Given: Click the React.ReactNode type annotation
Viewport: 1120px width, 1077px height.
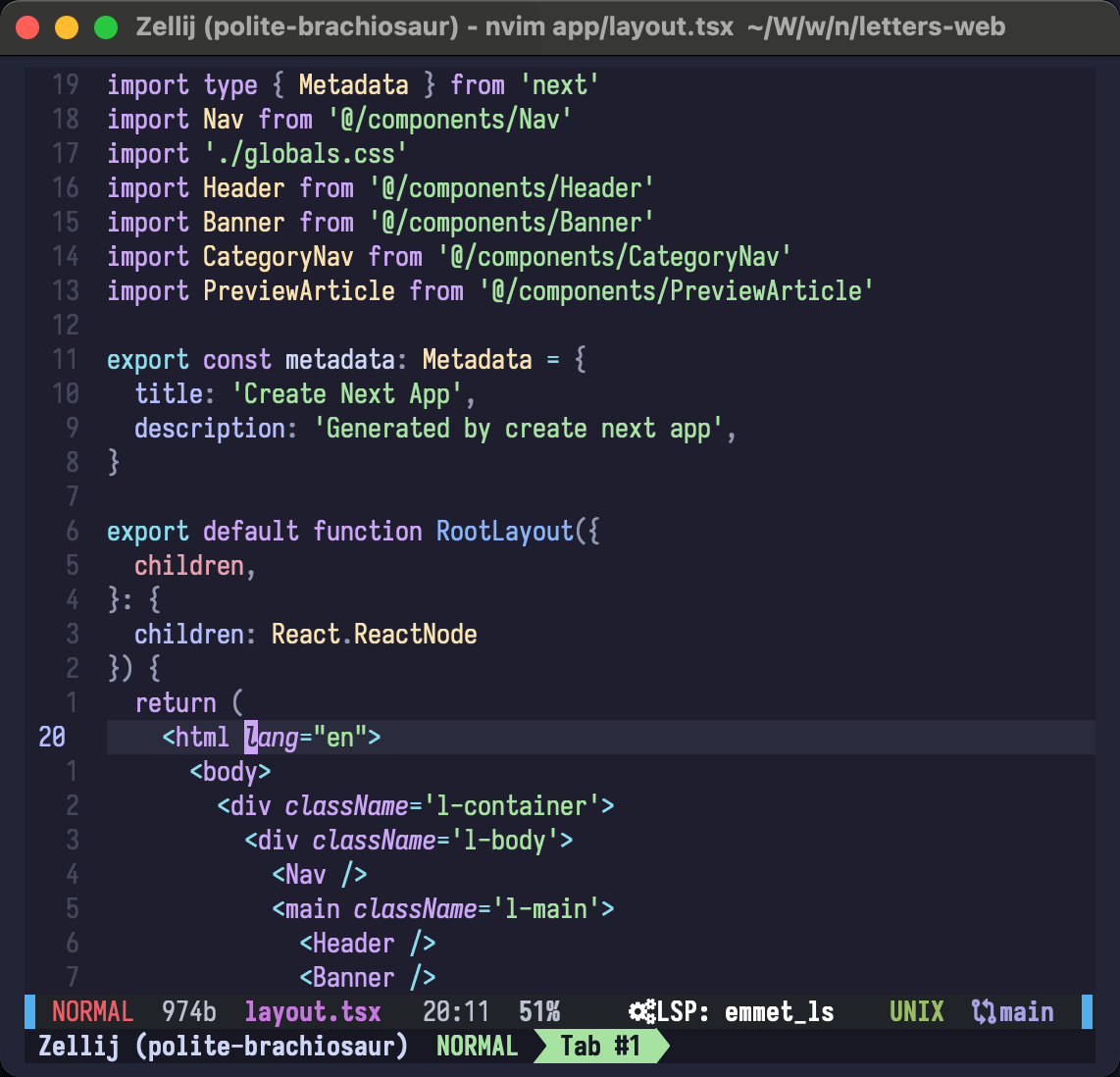Looking at the screenshot, I should [x=375, y=635].
